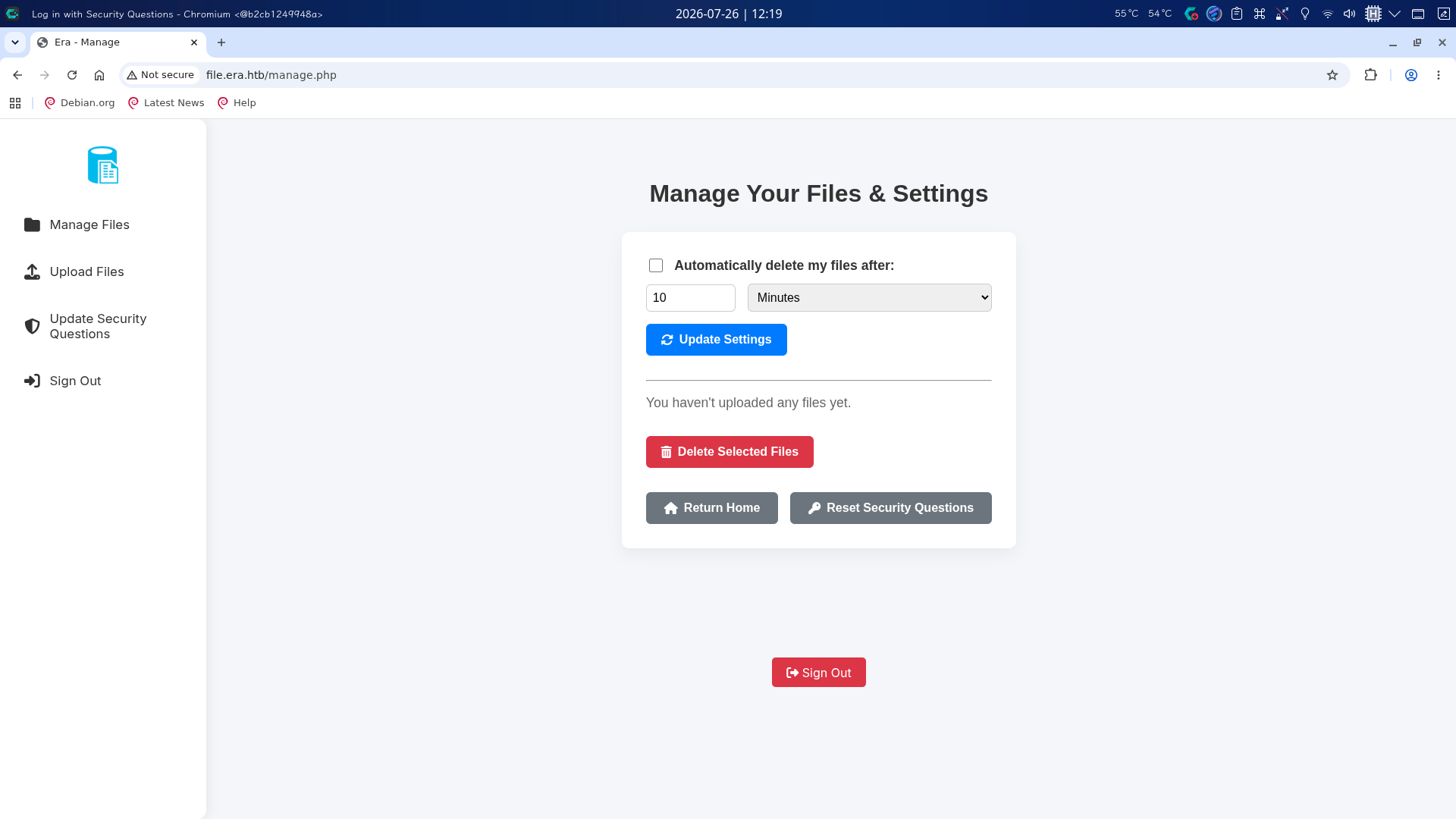Click the CPU chip H tray icon
The image size is (1456, 819).
pyautogui.click(x=1373, y=14)
